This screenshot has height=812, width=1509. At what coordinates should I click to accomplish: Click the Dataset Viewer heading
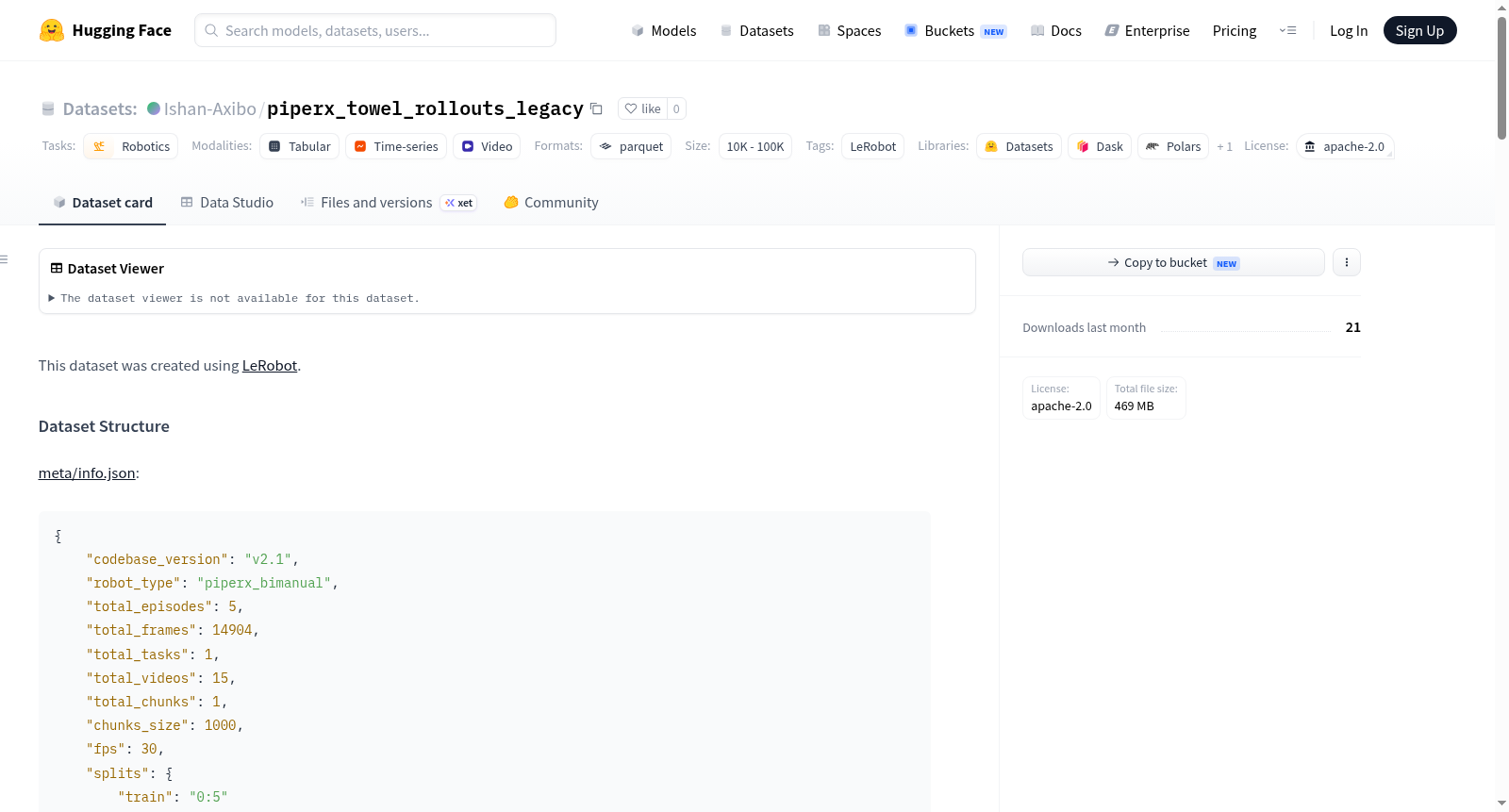116,269
